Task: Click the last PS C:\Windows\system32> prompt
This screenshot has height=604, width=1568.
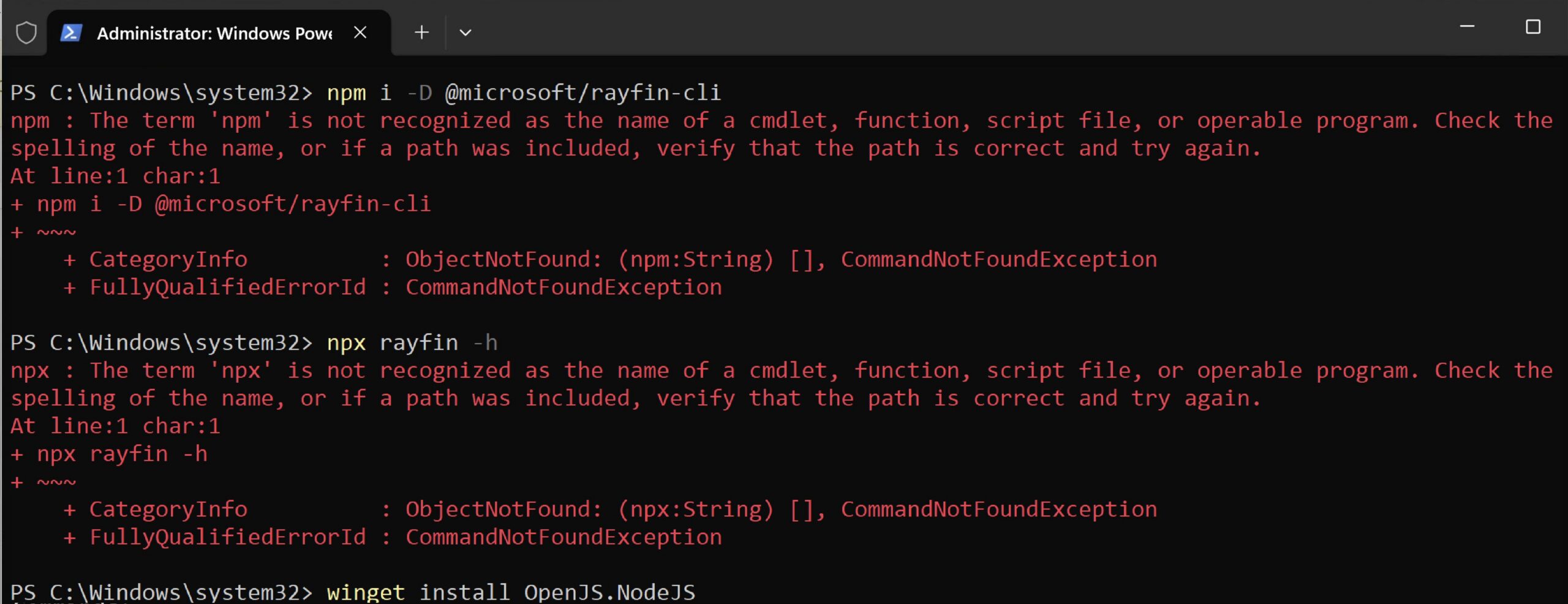Action: [x=162, y=592]
